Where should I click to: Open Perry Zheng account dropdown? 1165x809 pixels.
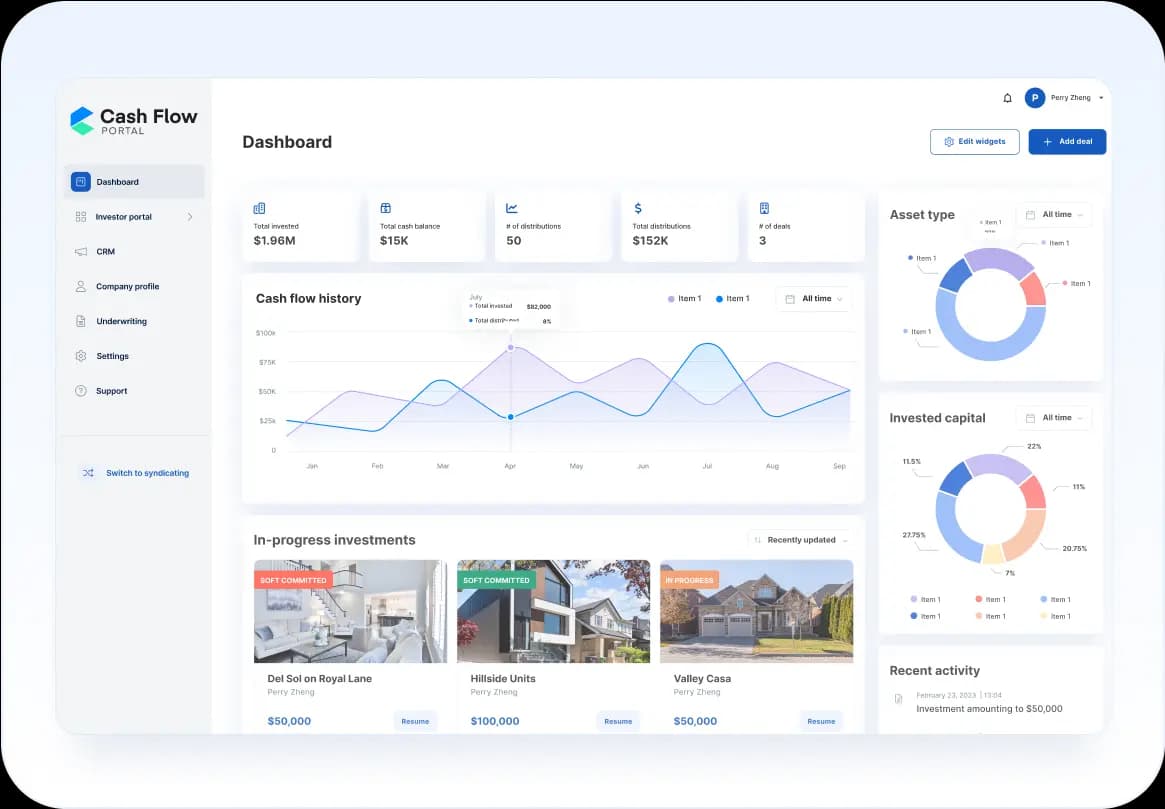(1100, 98)
